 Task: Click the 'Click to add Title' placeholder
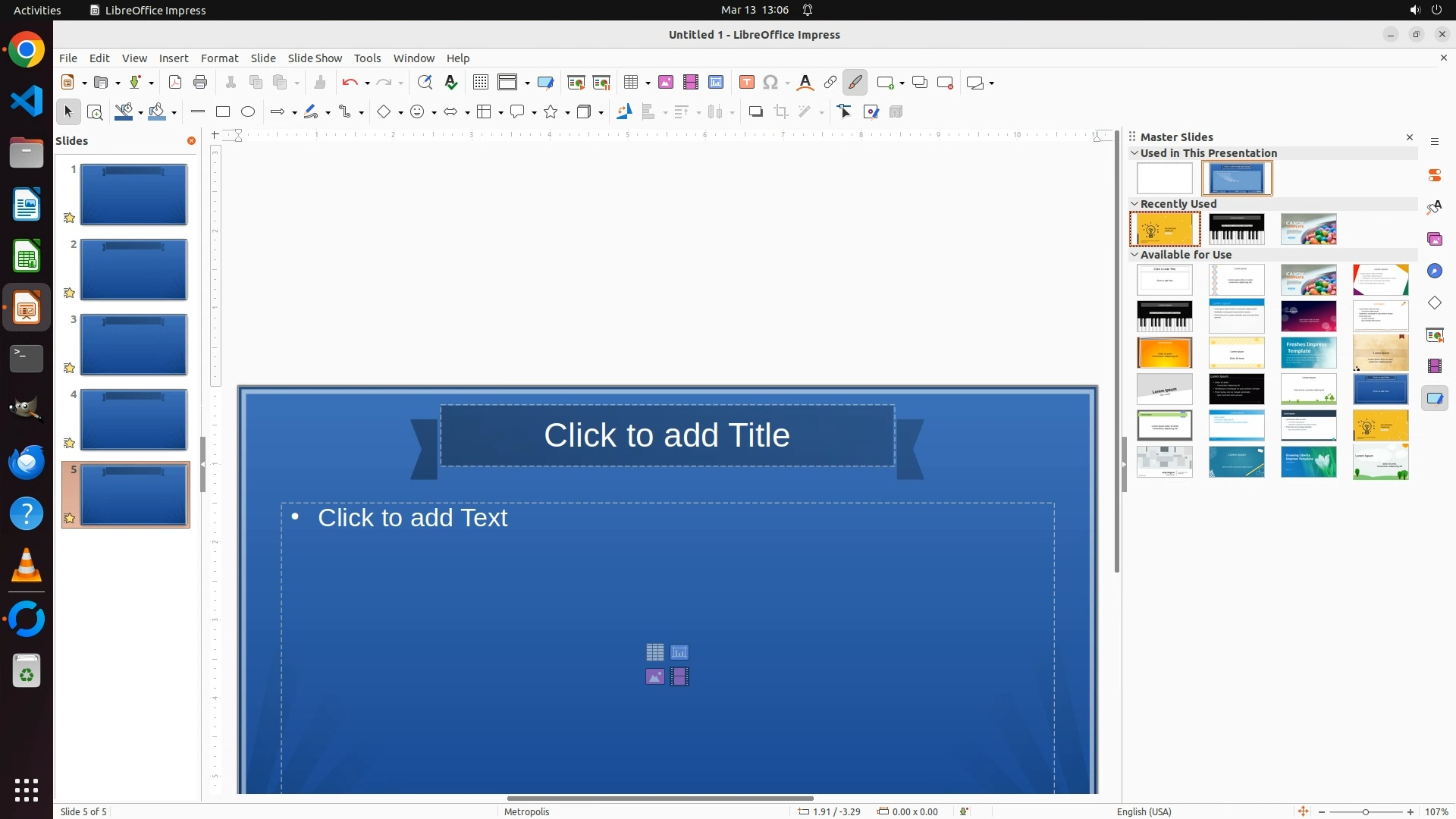pyautogui.click(x=667, y=435)
